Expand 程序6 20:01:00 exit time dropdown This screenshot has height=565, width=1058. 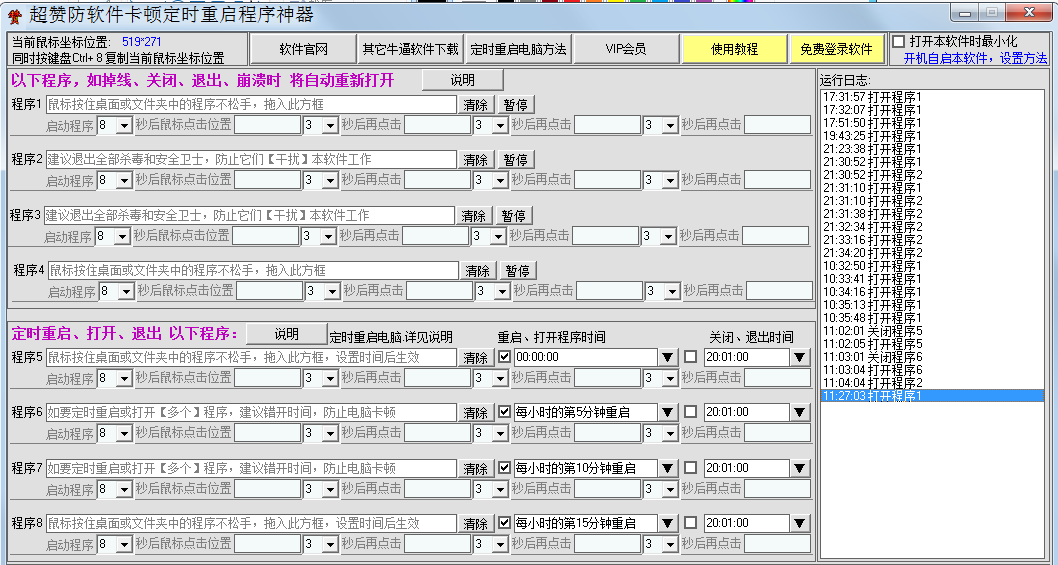point(800,412)
